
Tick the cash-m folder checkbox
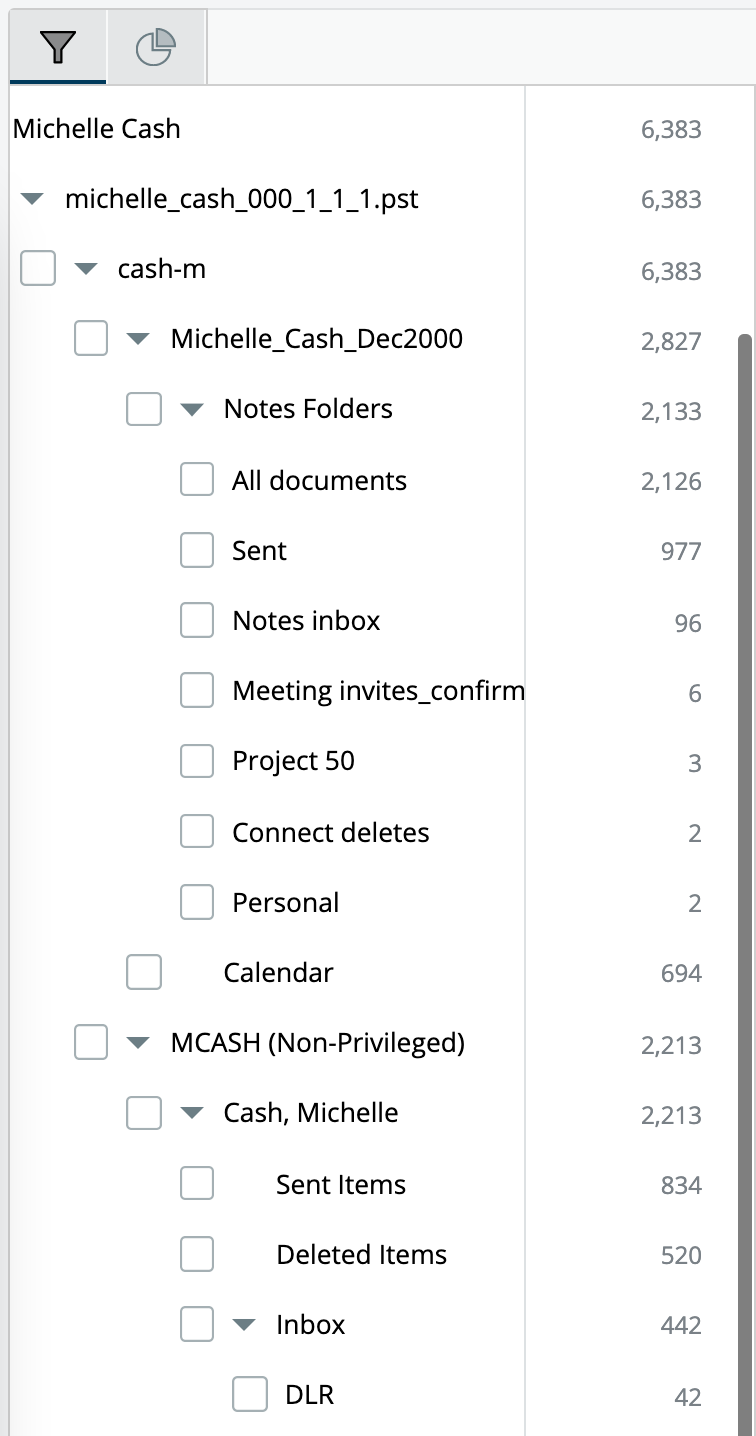tap(38, 268)
